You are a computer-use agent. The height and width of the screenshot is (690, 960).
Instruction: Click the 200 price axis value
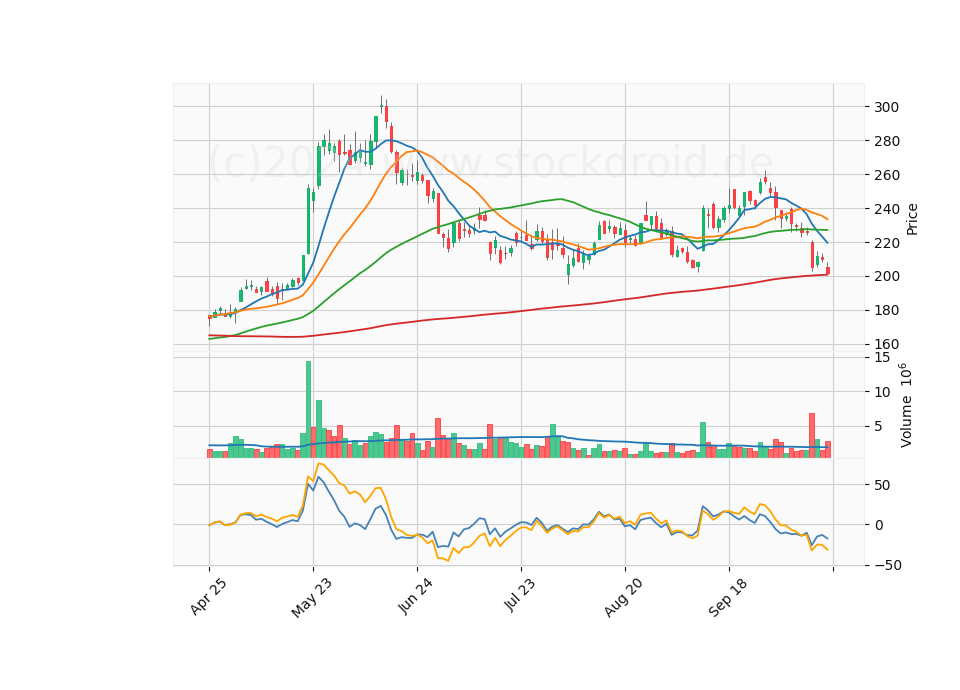tap(887, 277)
